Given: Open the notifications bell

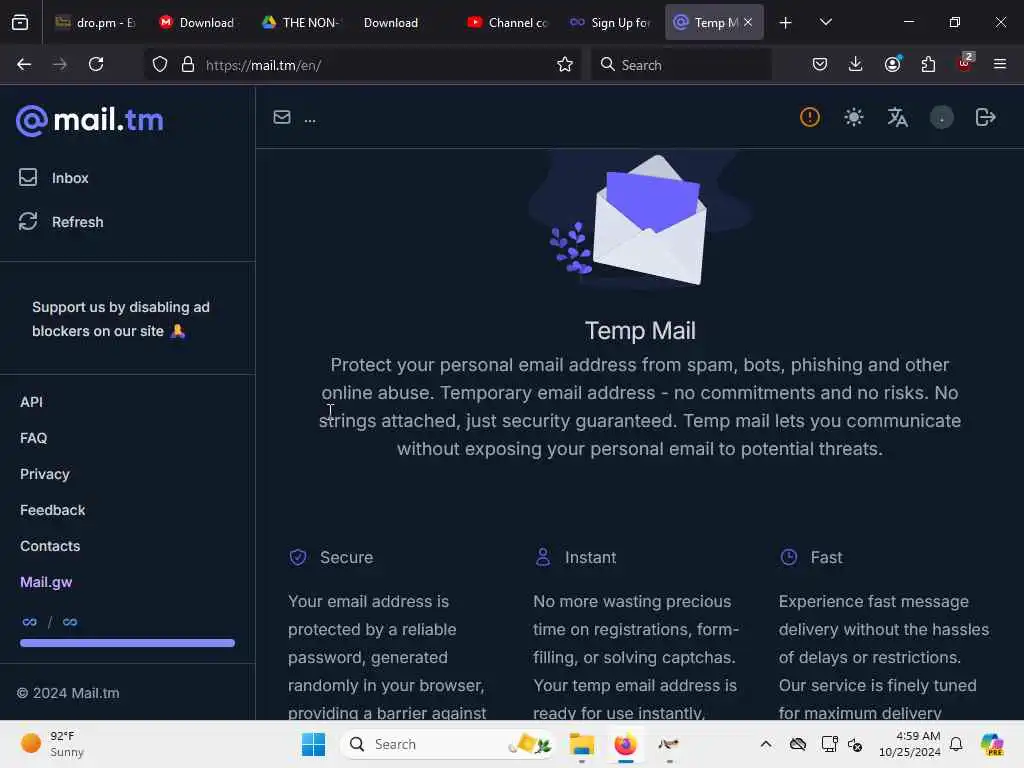Looking at the screenshot, I should point(956,744).
